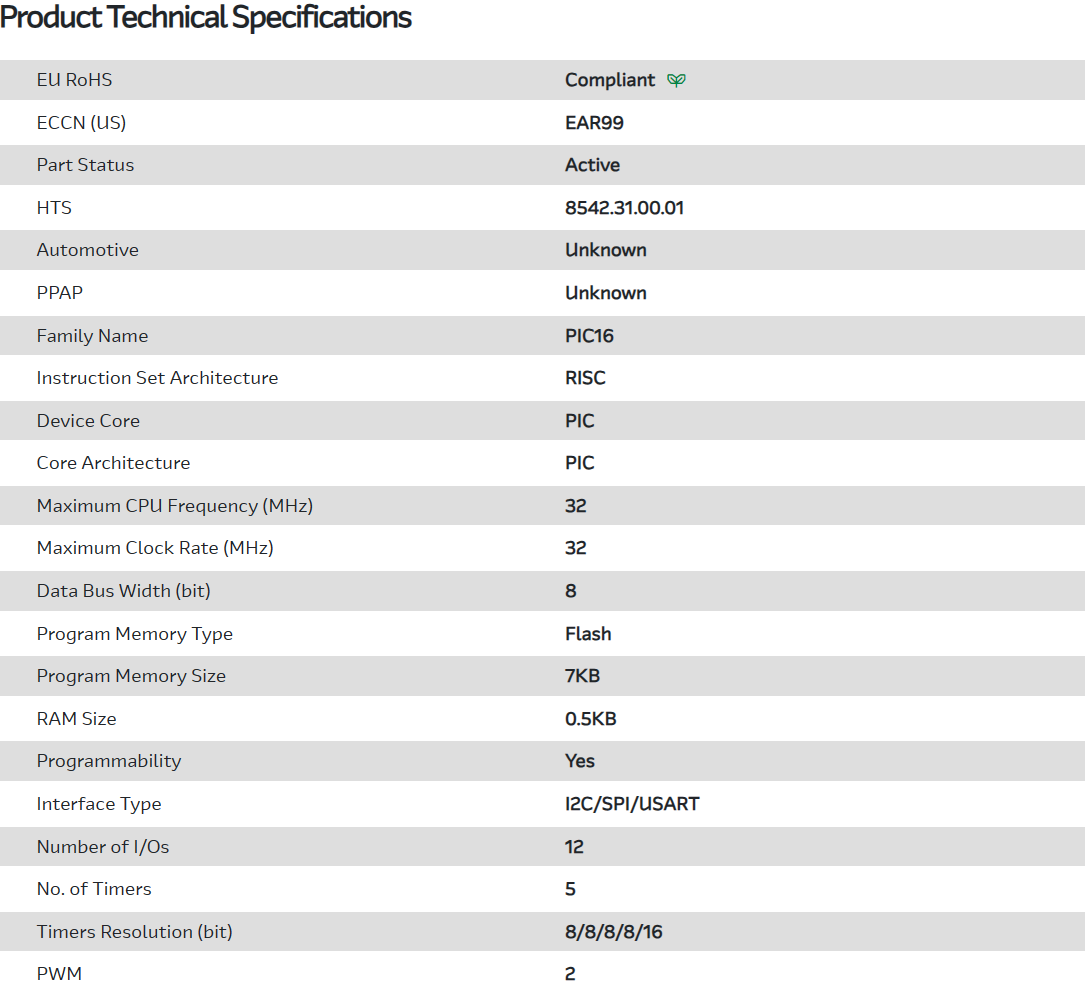Click the RAM Size label
This screenshot has height=990, width=1085.
76,719
